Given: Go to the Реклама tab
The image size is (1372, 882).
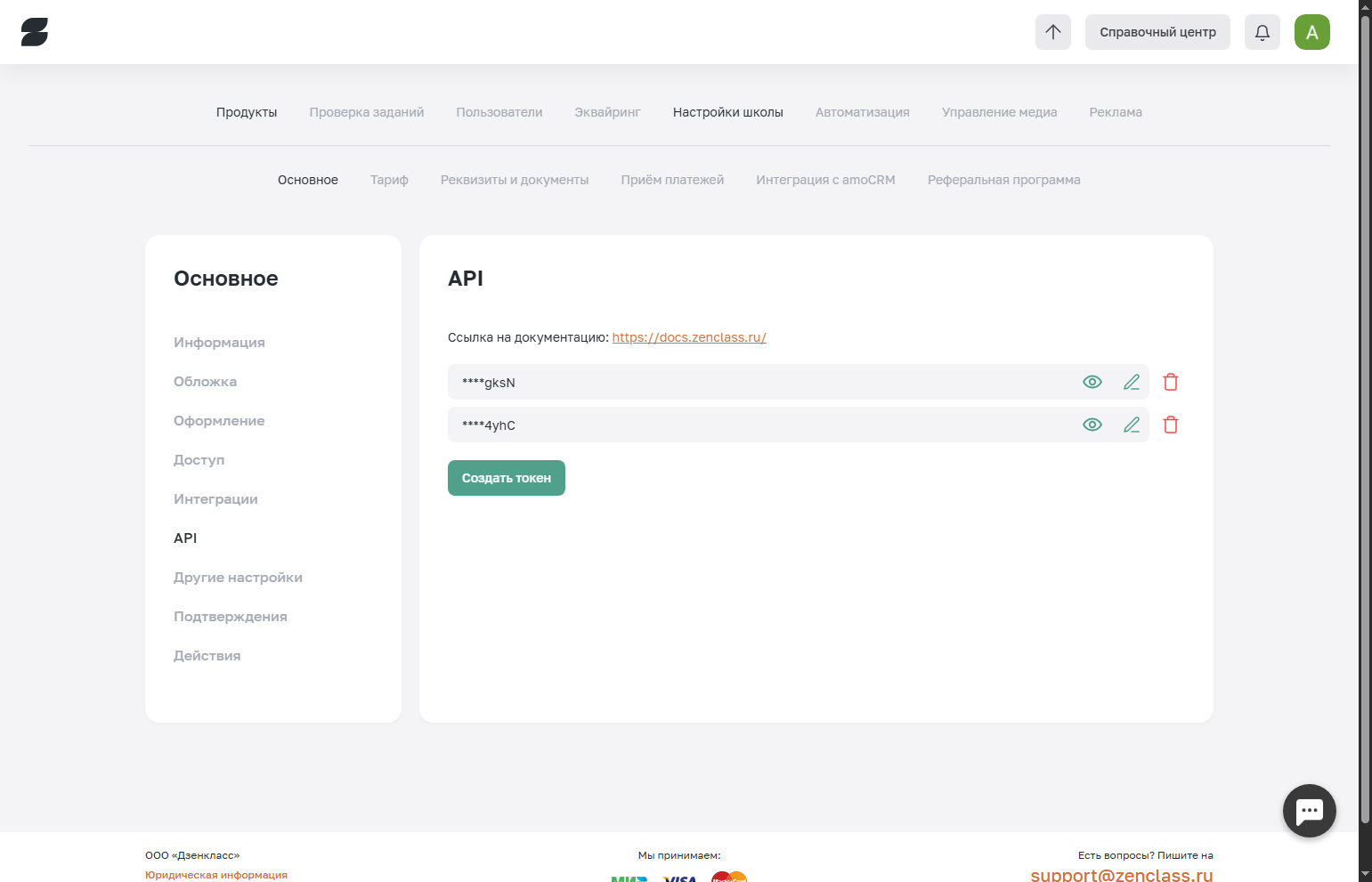Looking at the screenshot, I should click(x=1116, y=112).
